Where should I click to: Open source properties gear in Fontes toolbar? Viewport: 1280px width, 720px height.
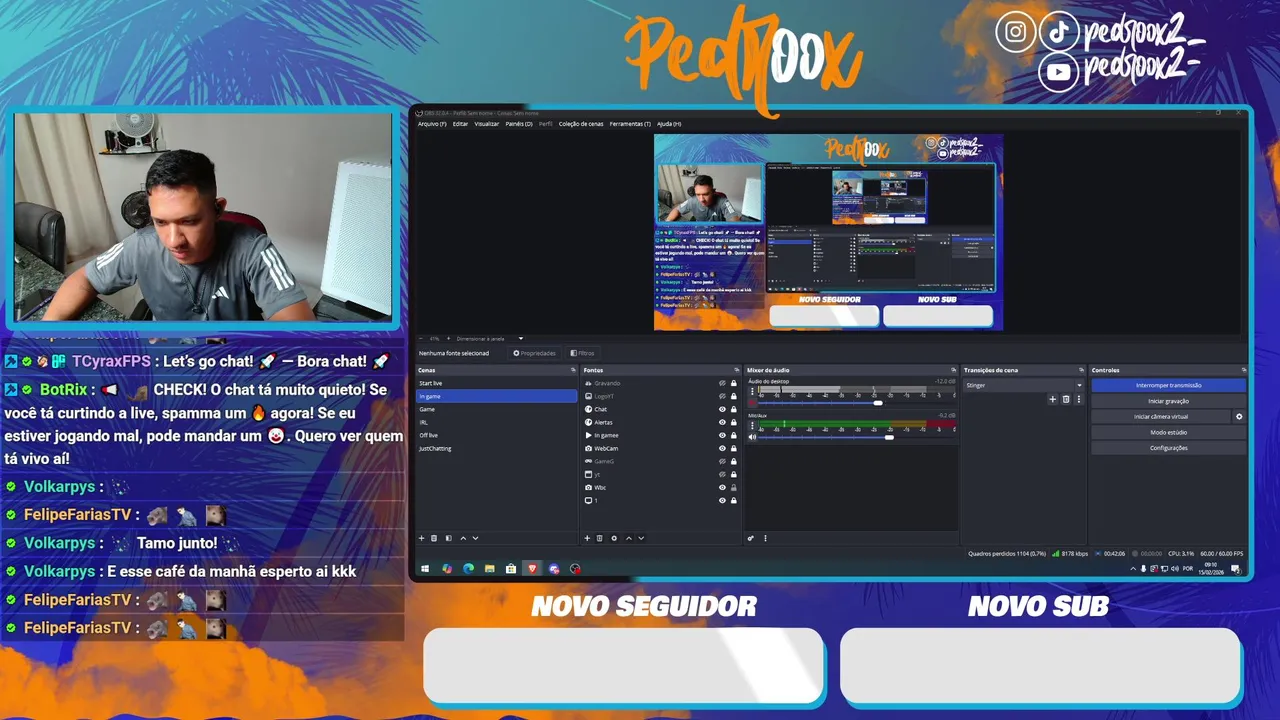coord(614,538)
